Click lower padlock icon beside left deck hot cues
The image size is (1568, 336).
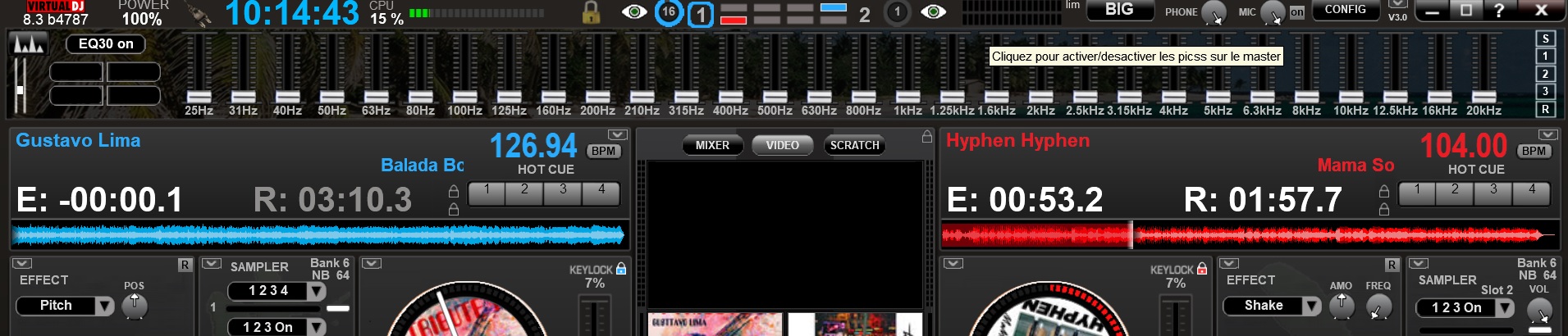pos(453,209)
